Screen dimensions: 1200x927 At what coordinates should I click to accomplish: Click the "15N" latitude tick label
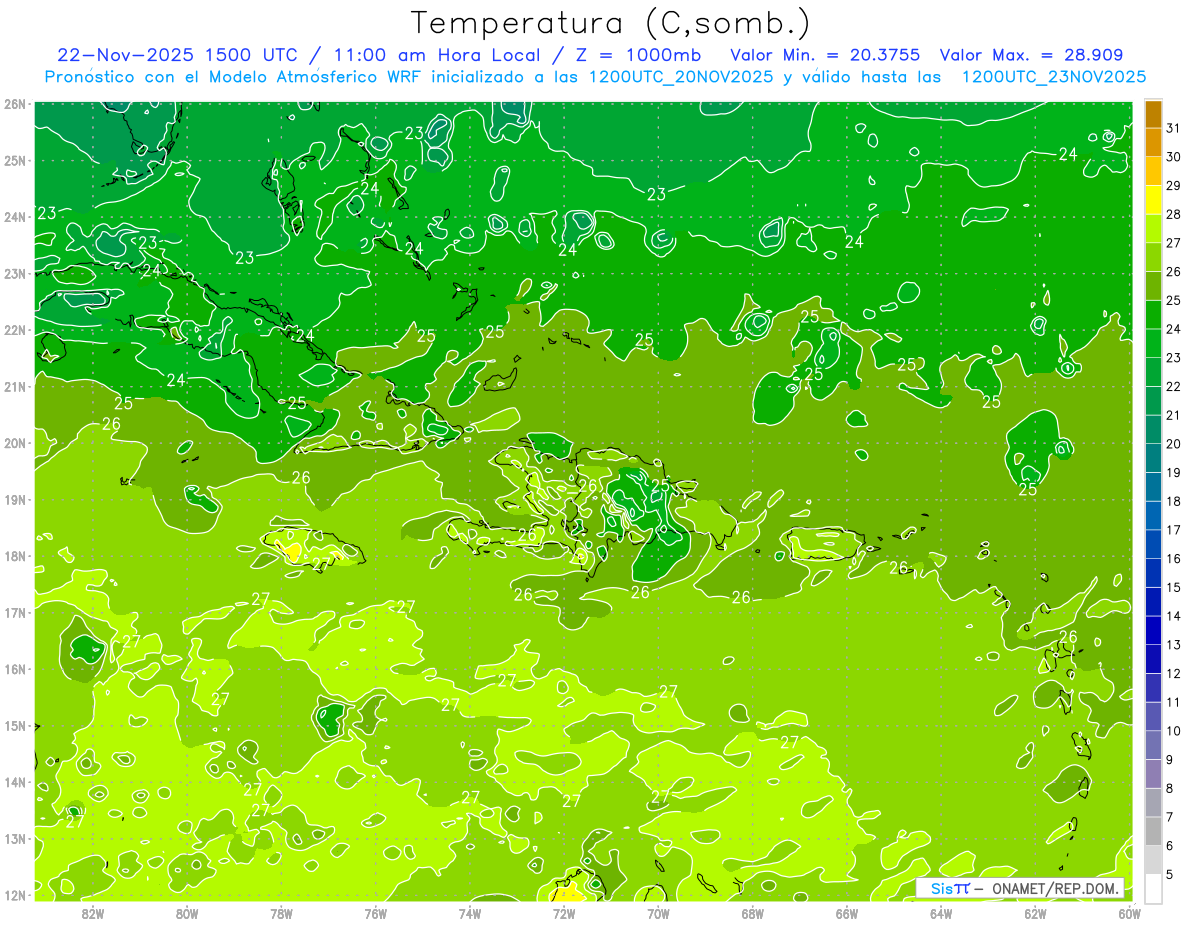(x=16, y=725)
